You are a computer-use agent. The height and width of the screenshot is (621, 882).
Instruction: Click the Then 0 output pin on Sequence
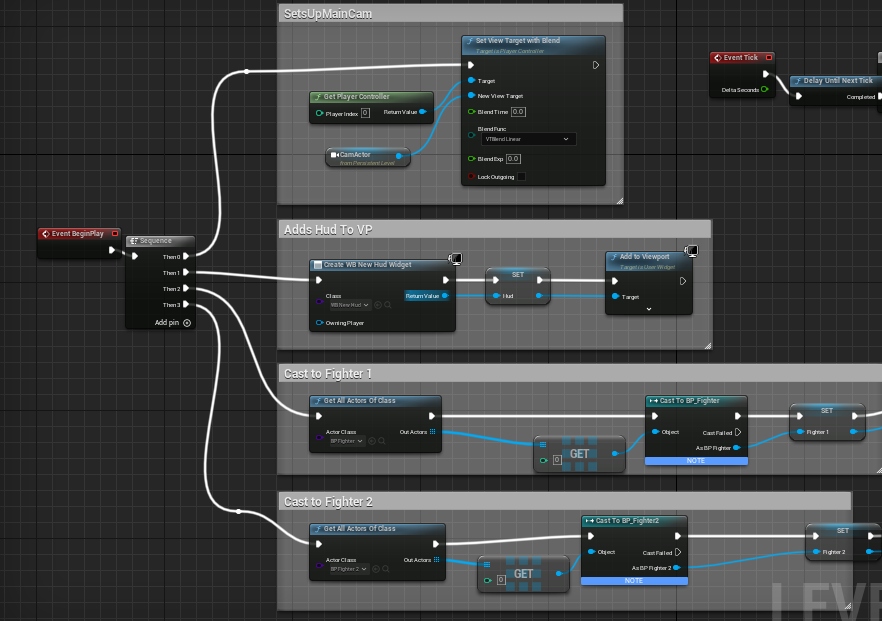pyautogui.click(x=186, y=256)
